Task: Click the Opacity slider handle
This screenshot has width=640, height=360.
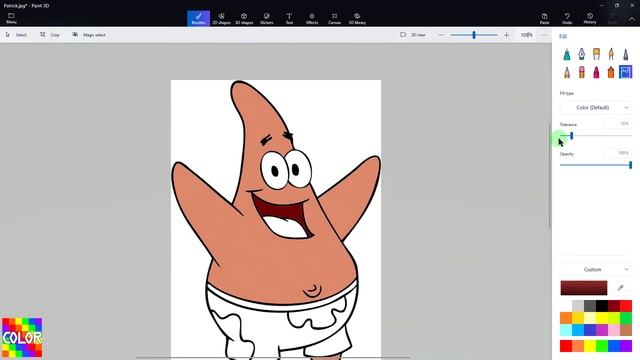Action: [631, 165]
